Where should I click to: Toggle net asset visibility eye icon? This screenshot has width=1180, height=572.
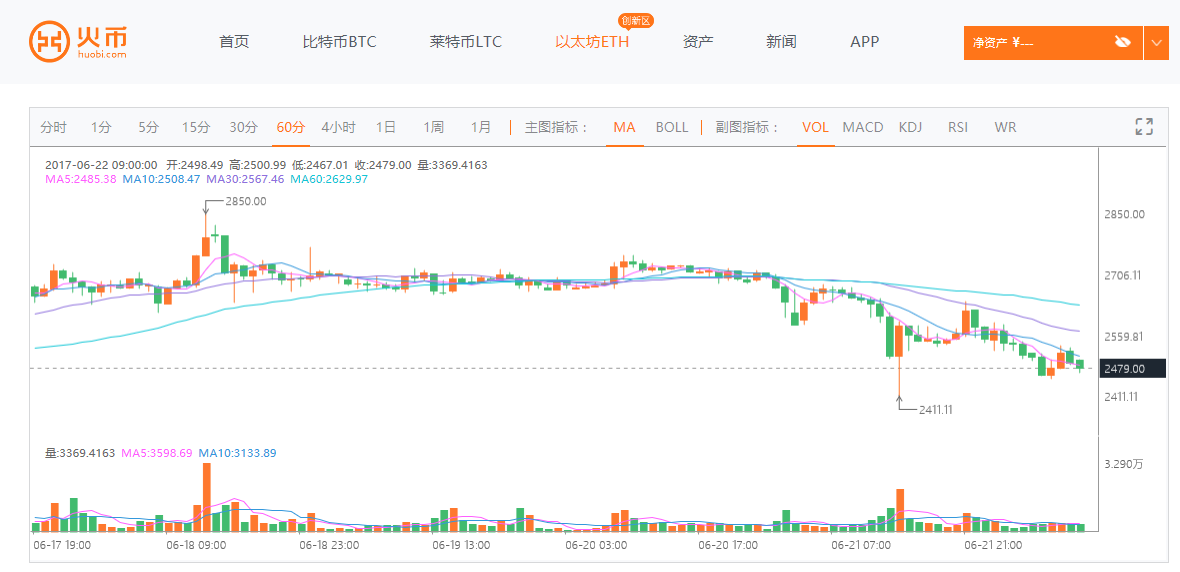click(x=1122, y=42)
